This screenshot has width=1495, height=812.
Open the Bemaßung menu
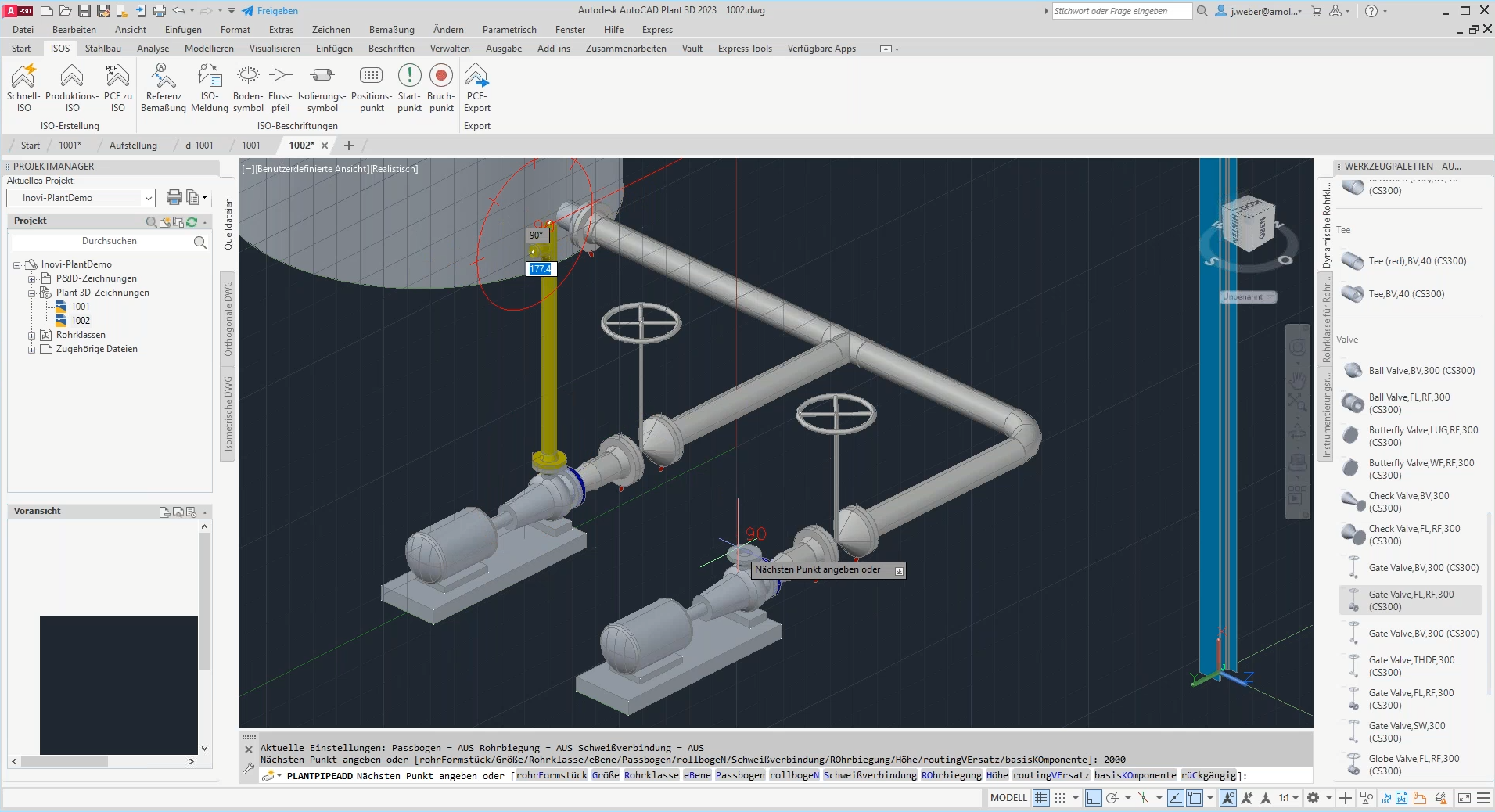tap(392, 30)
